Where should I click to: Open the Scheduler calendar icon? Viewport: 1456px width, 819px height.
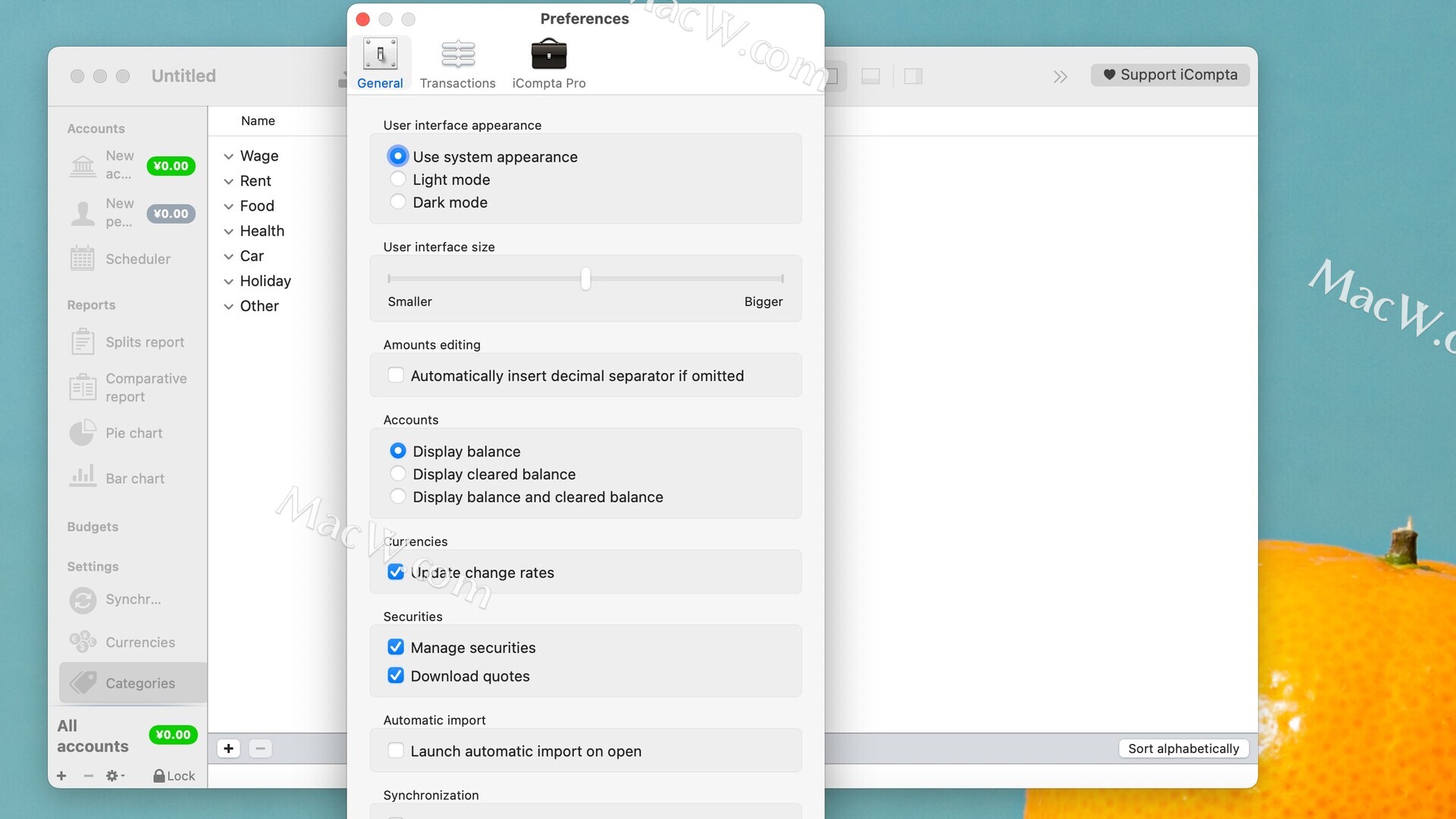pyautogui.click(x=83, y=259)
